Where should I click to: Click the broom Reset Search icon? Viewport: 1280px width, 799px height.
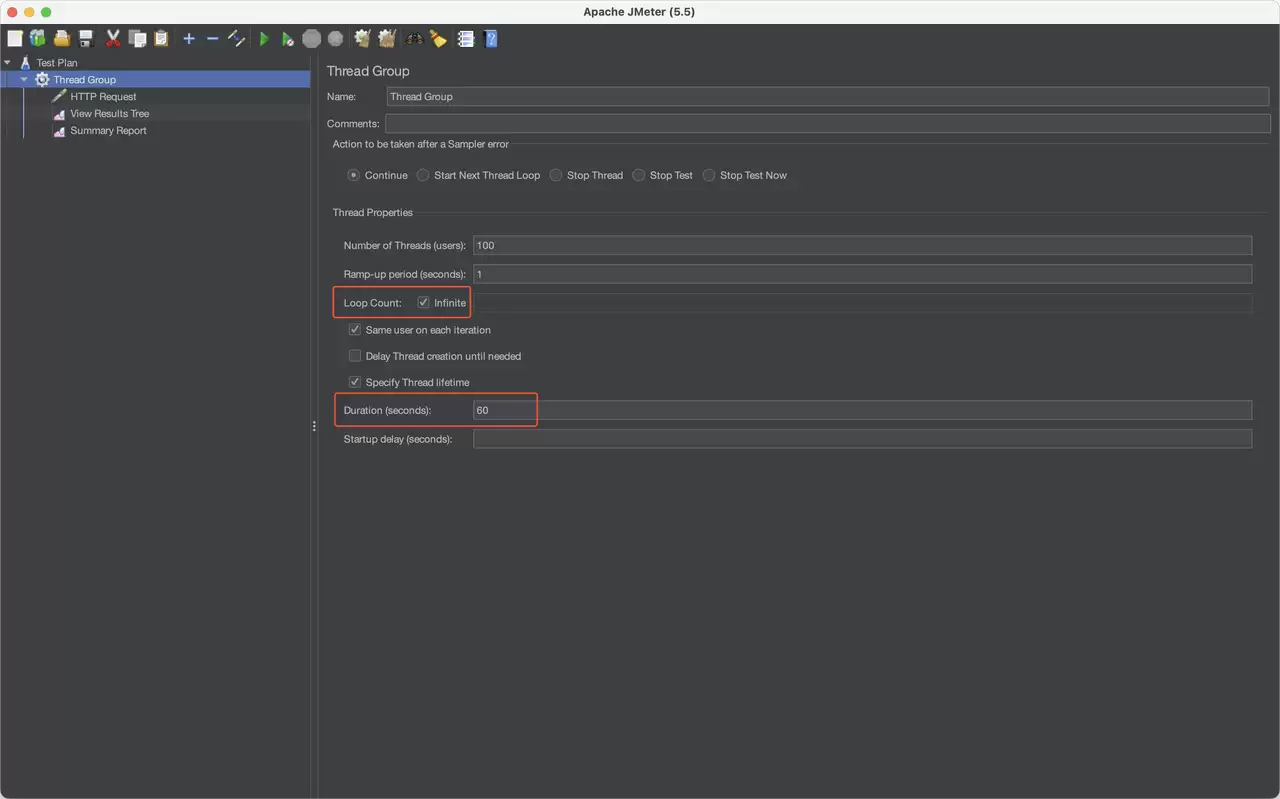438,39
